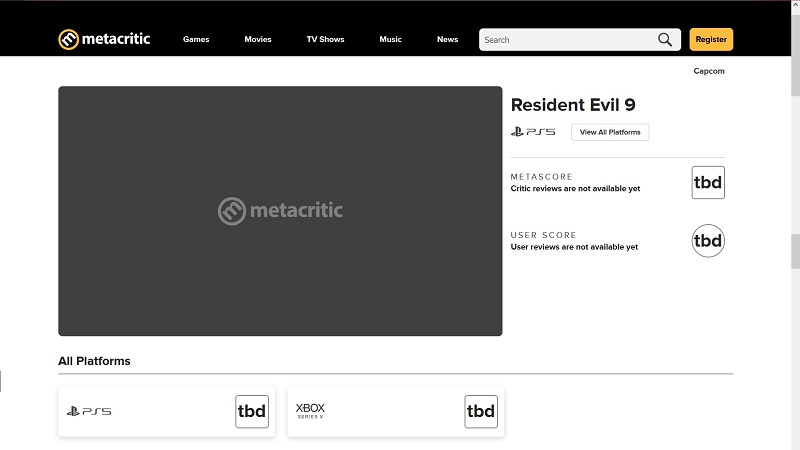The height and width of the screenshot is (450, 800).
Task: Open the News section
Action: [447, 40]
